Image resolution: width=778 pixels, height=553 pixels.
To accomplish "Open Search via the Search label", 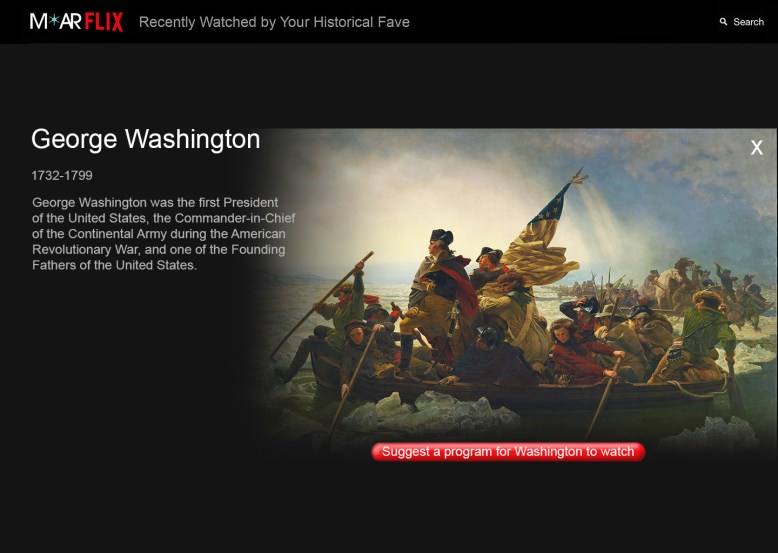I will 748,22.
